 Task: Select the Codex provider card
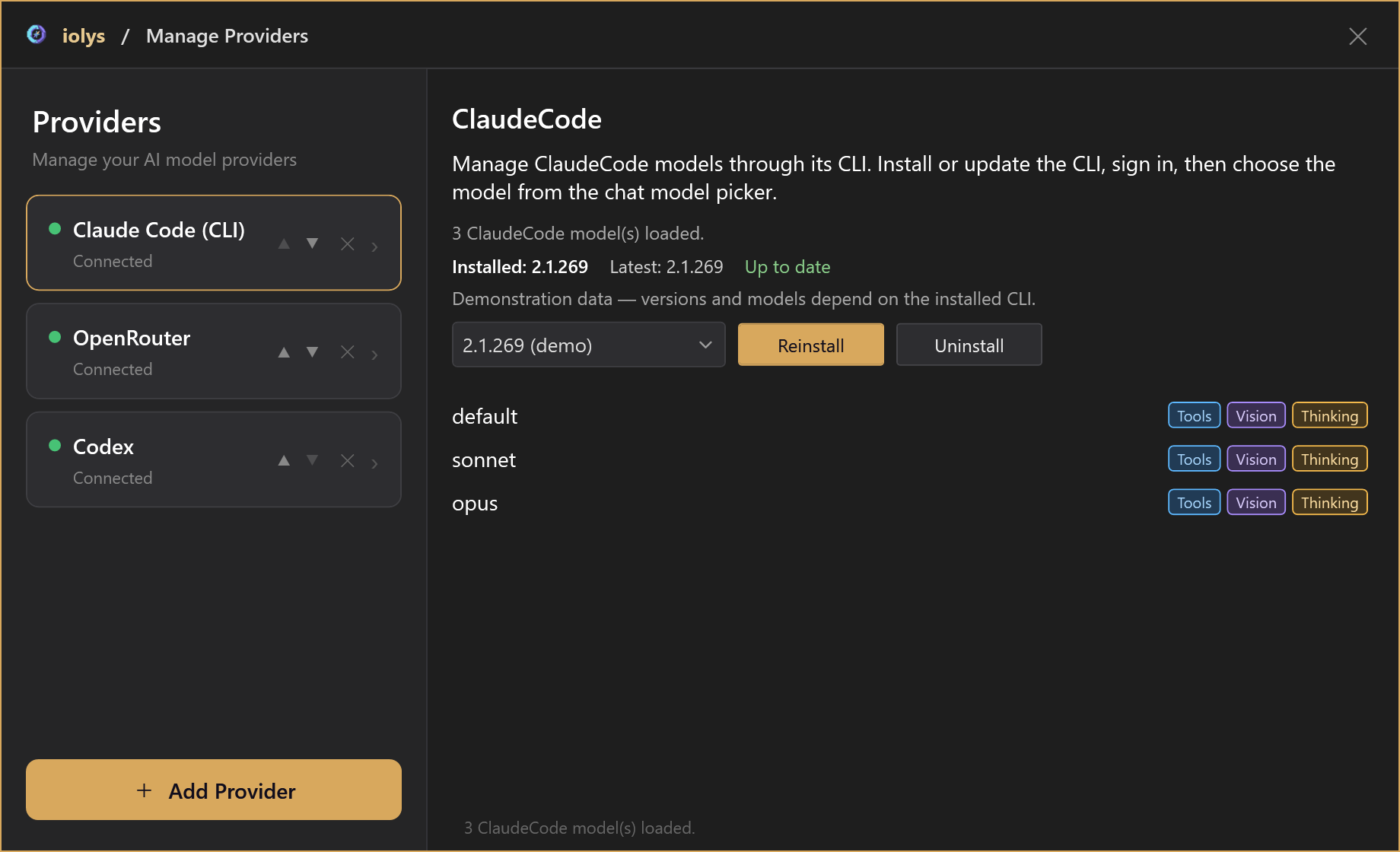click(x=214, y=459)
